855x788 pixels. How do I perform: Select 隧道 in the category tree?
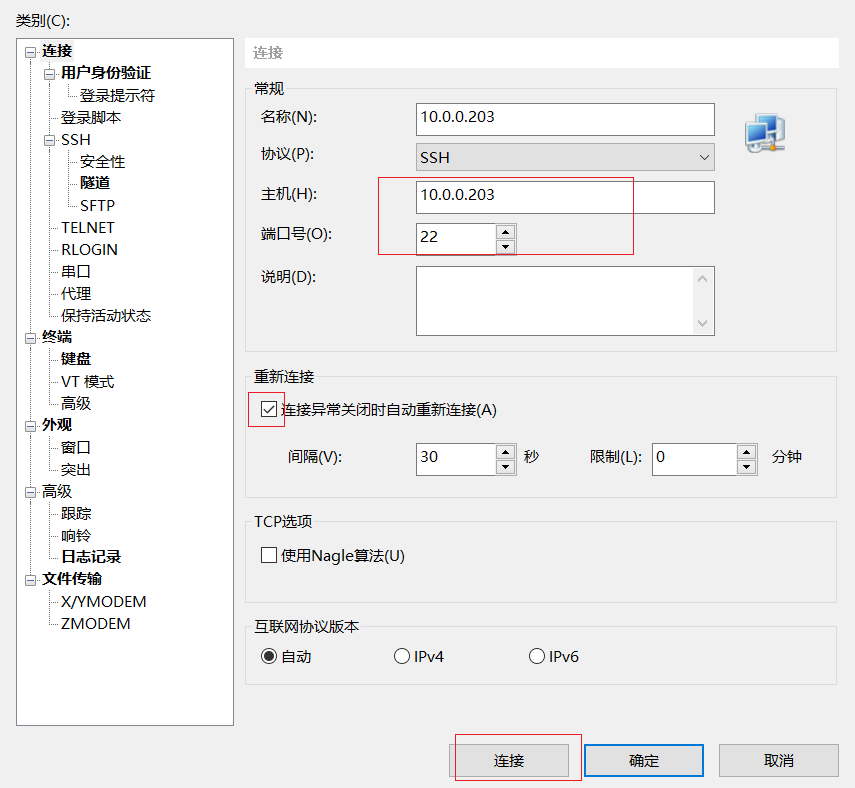point(95,183)
